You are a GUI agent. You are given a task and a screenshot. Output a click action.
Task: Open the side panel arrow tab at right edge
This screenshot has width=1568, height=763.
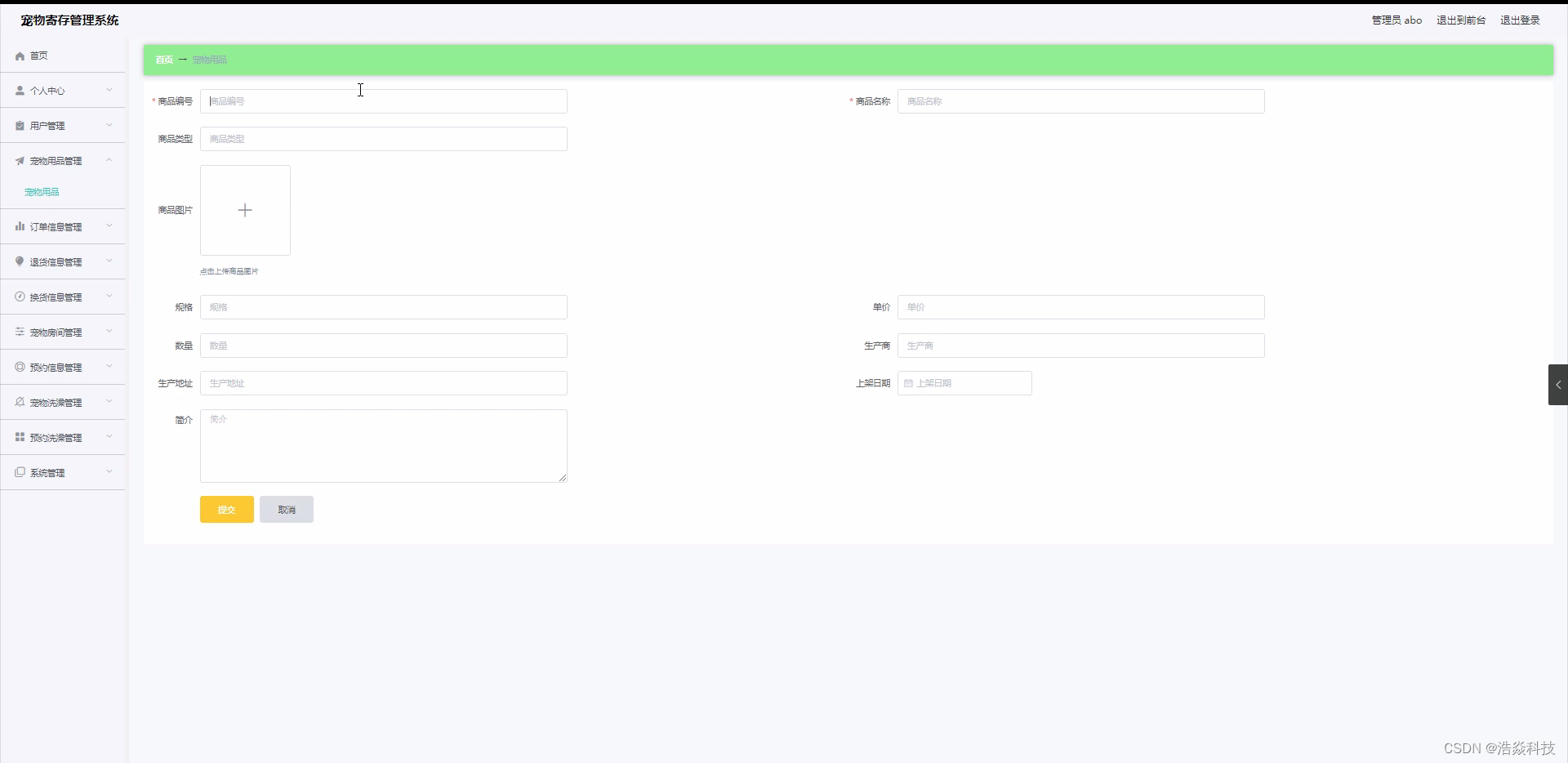pyautogui.click(x=1558, y=385)
